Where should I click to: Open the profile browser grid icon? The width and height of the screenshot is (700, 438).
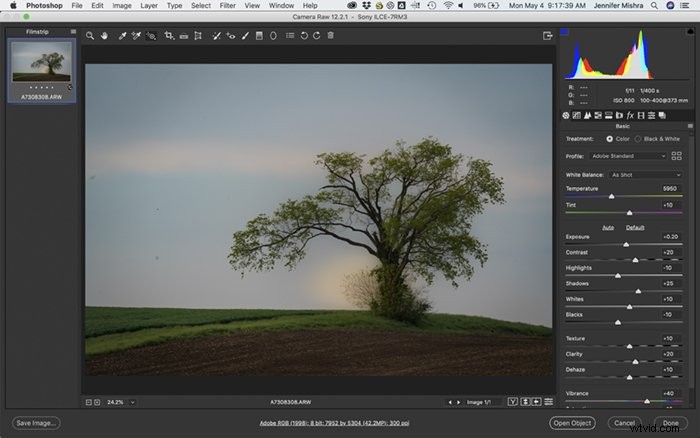(x=676, y=156)
